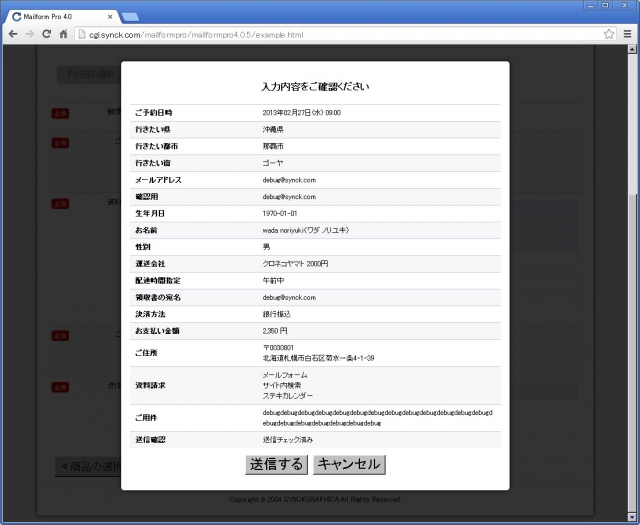Bookmark this page with the star icon

608,34
